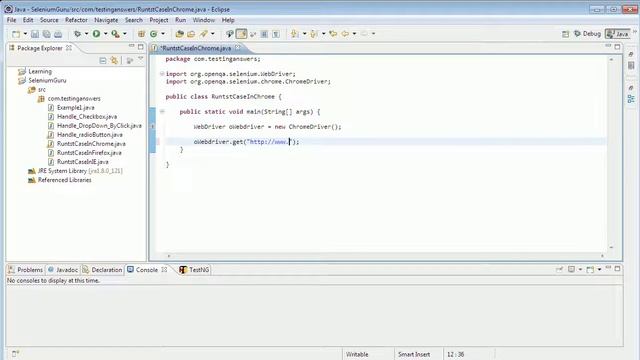
Task: Switch to the Debug perspective
Action: tap(587, 34)
